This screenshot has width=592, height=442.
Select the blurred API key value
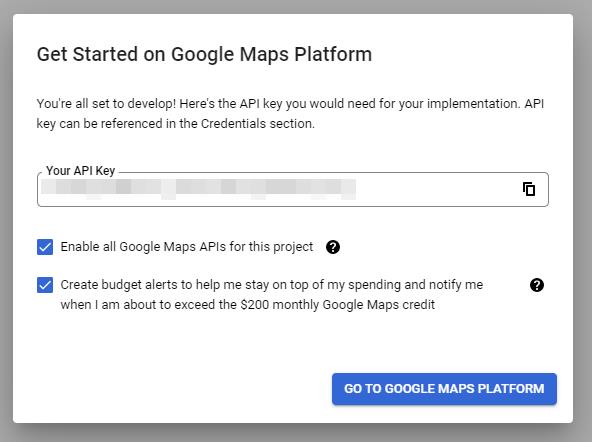[198, 189]
